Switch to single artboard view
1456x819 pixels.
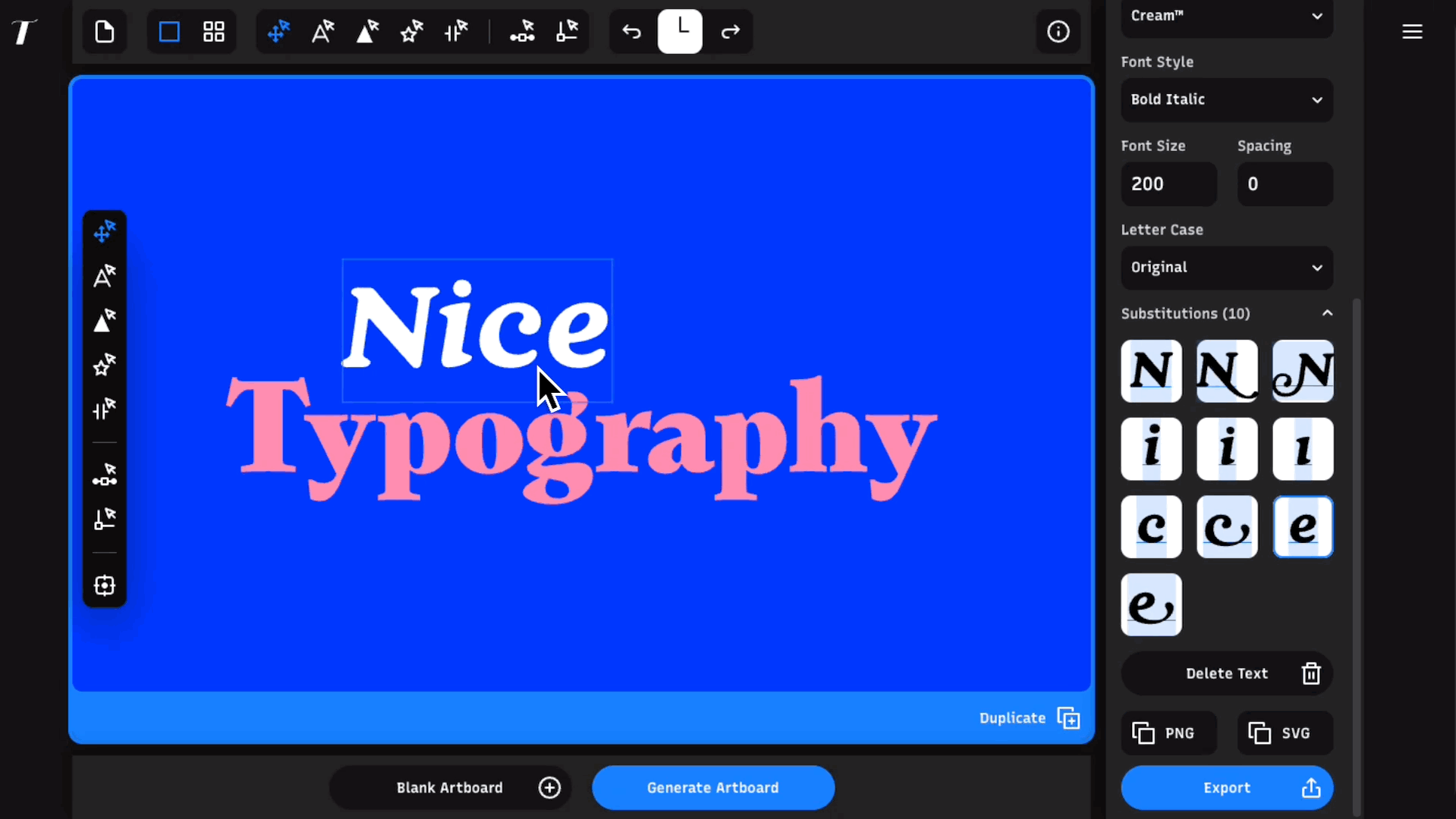point(169,32)
